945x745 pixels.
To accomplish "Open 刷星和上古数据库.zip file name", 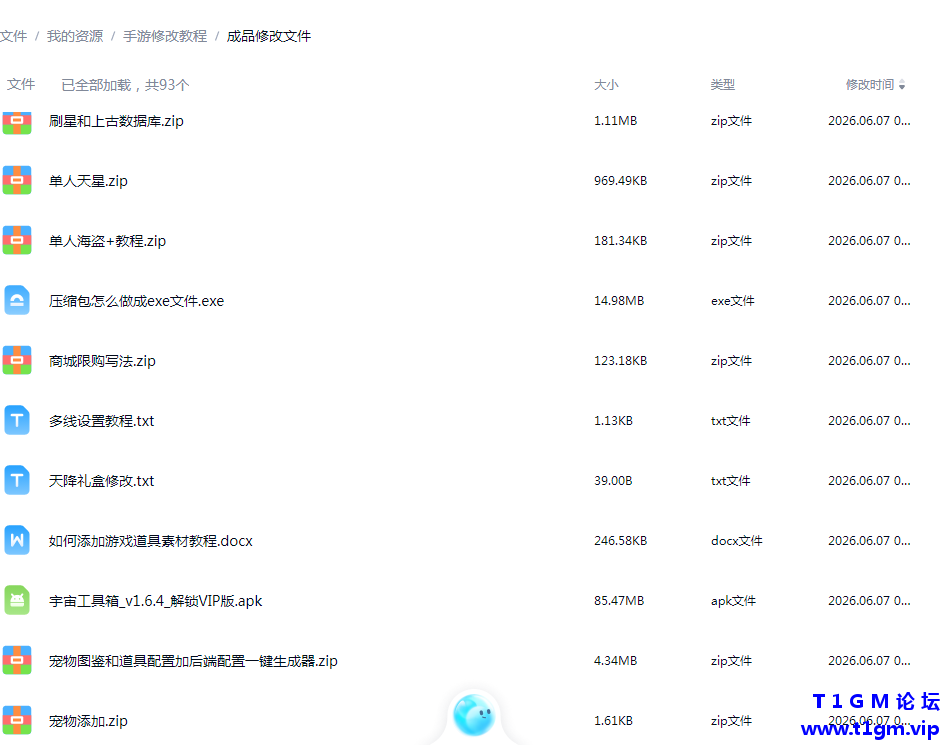I will tap(116, 121).
